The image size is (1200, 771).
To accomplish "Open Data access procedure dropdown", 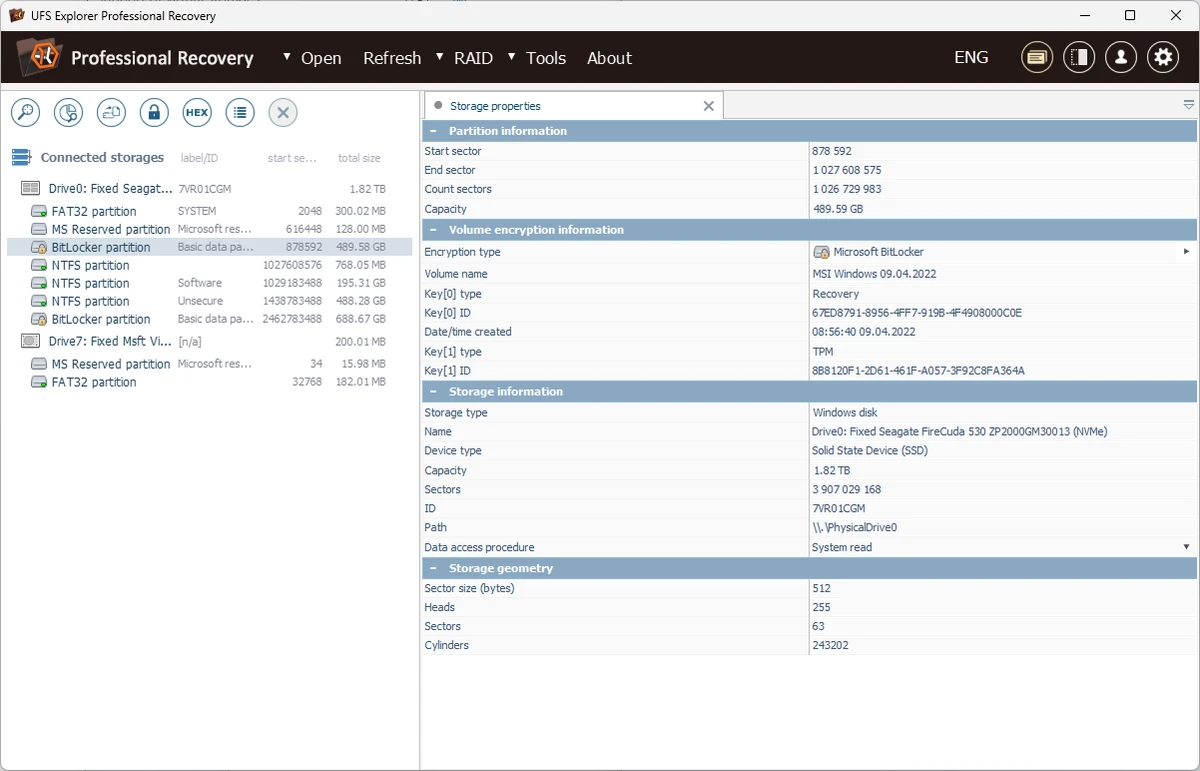I will [1187, 547].
